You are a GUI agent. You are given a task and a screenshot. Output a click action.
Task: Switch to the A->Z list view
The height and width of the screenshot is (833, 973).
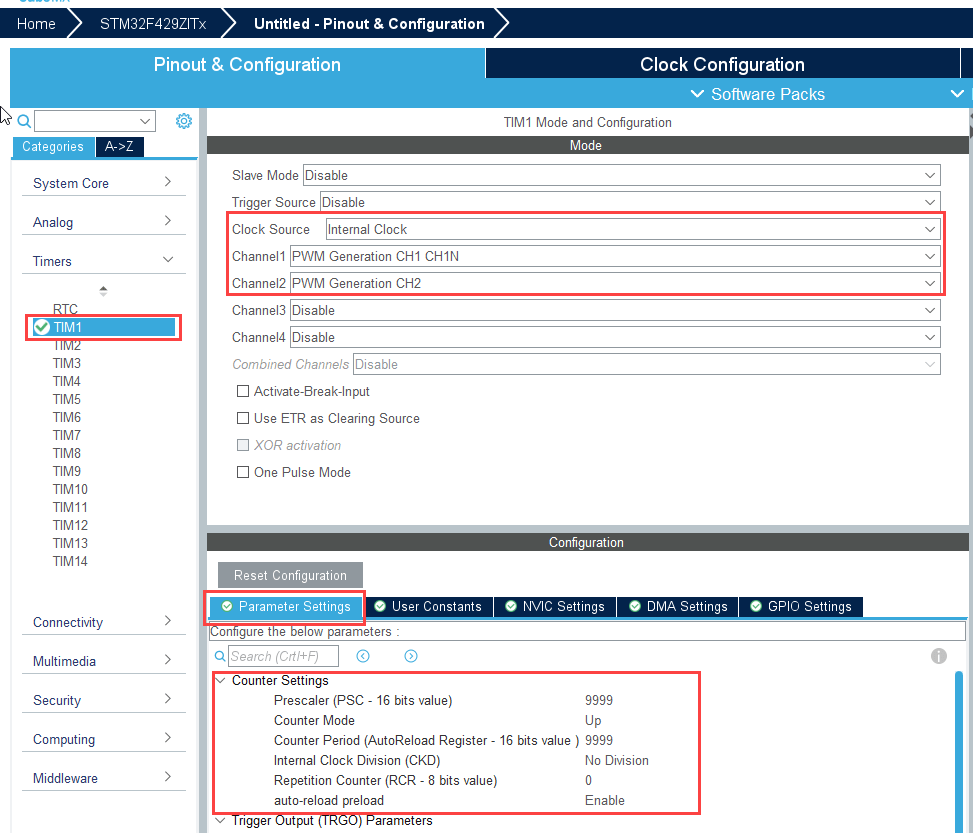(x=120, y=147)
